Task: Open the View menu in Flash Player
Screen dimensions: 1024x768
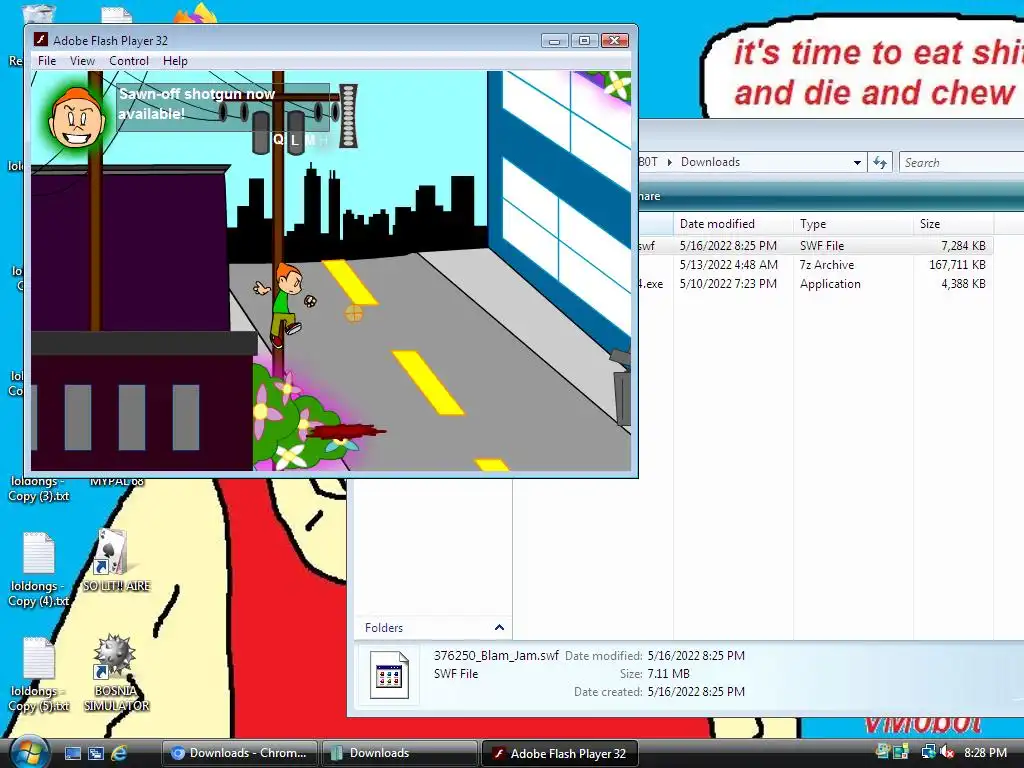Action: (82, 61)
